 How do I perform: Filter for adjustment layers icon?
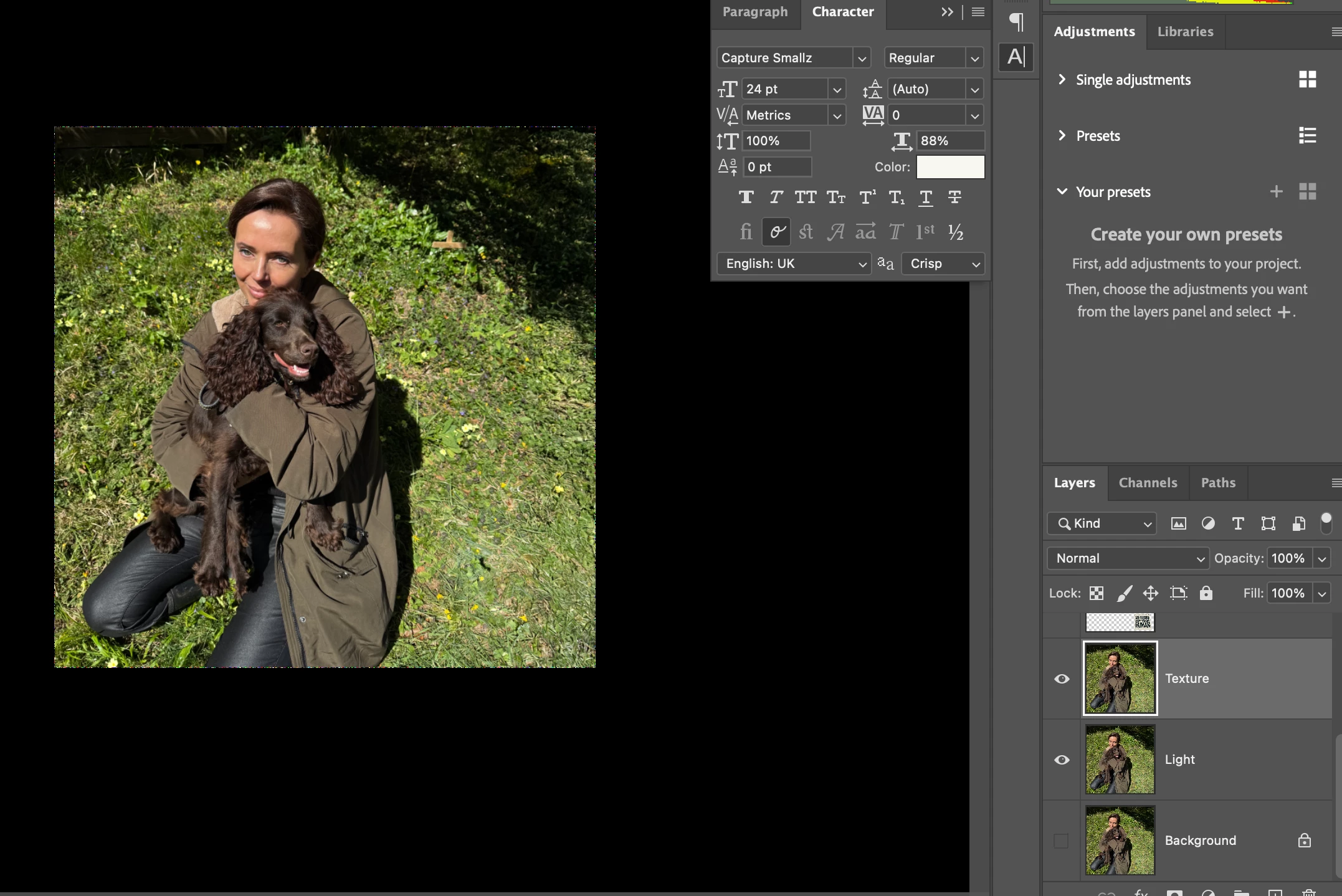tap(1208, 523)
